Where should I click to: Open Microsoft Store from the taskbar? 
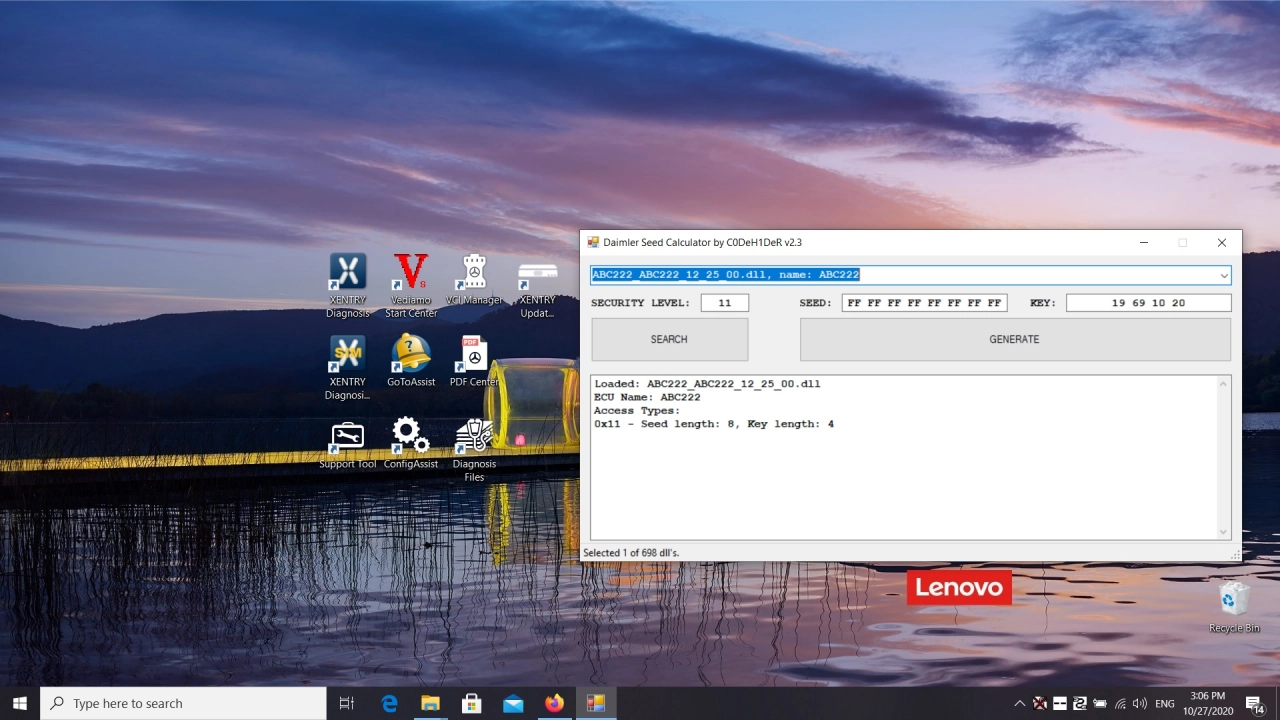click(x=471, y=703)
